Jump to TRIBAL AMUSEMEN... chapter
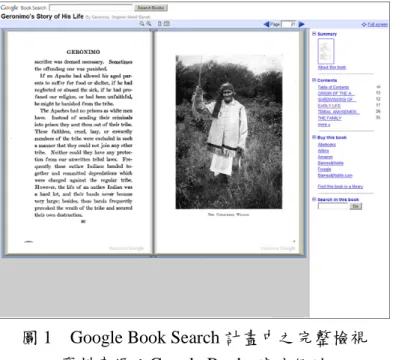The height and width of the screenshot is (360, 393). pos(338,112)
